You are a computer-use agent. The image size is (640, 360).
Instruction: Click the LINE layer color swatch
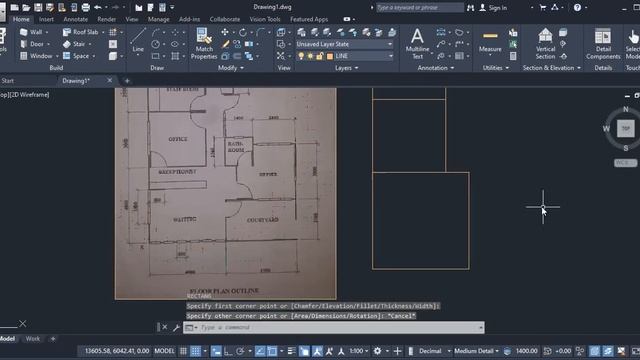pyautogui.click(x=329, y=56)
